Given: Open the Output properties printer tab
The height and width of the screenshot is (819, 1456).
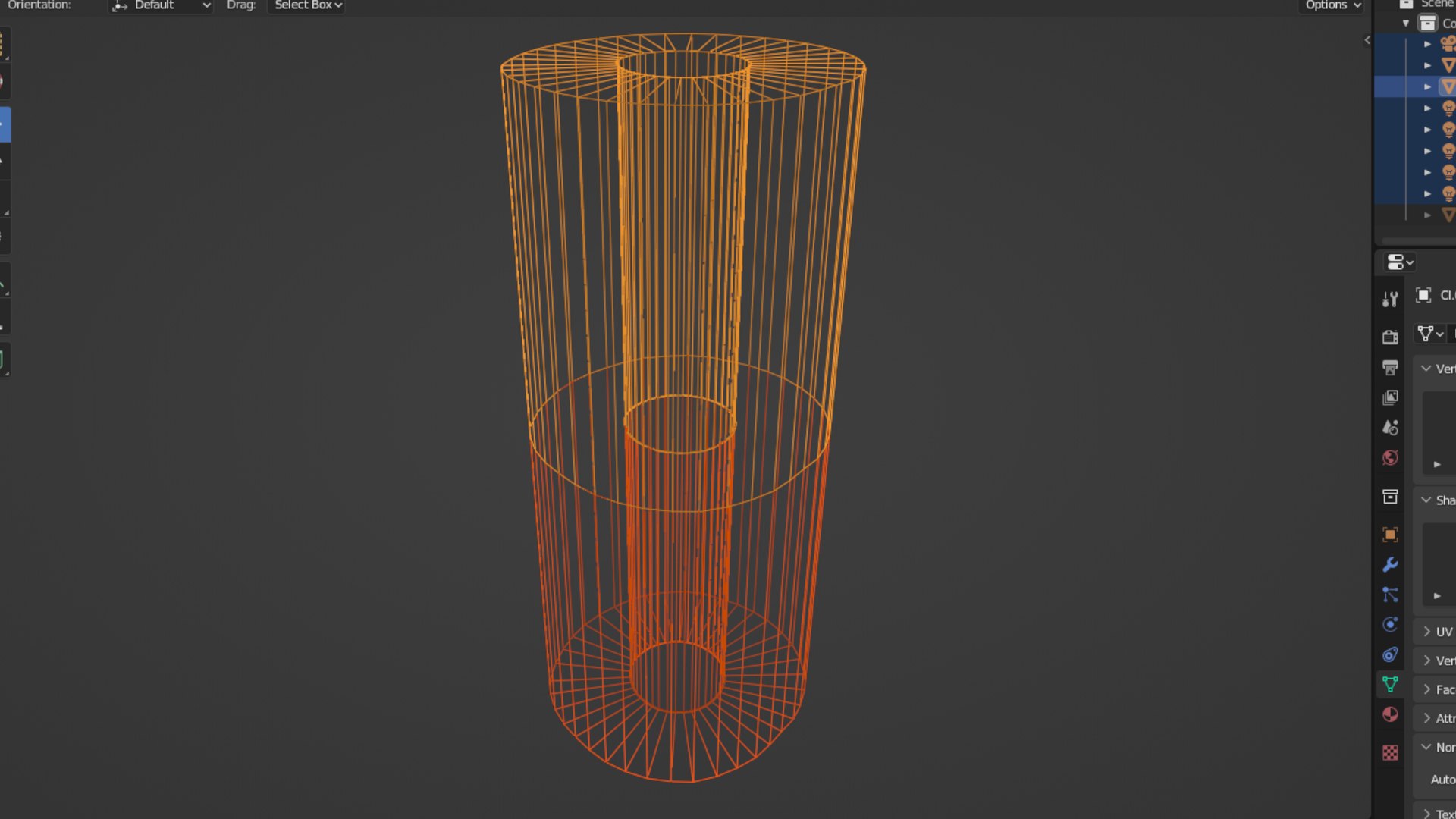Looking at the screenshot, I should click(x=1390, y=368).
